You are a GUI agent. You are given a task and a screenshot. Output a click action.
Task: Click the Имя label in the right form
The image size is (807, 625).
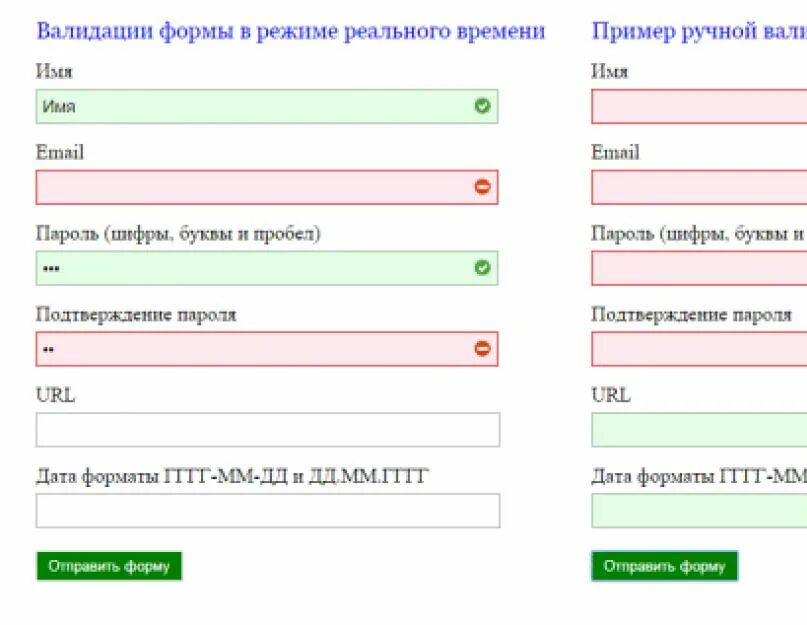(x=609, y=72)
